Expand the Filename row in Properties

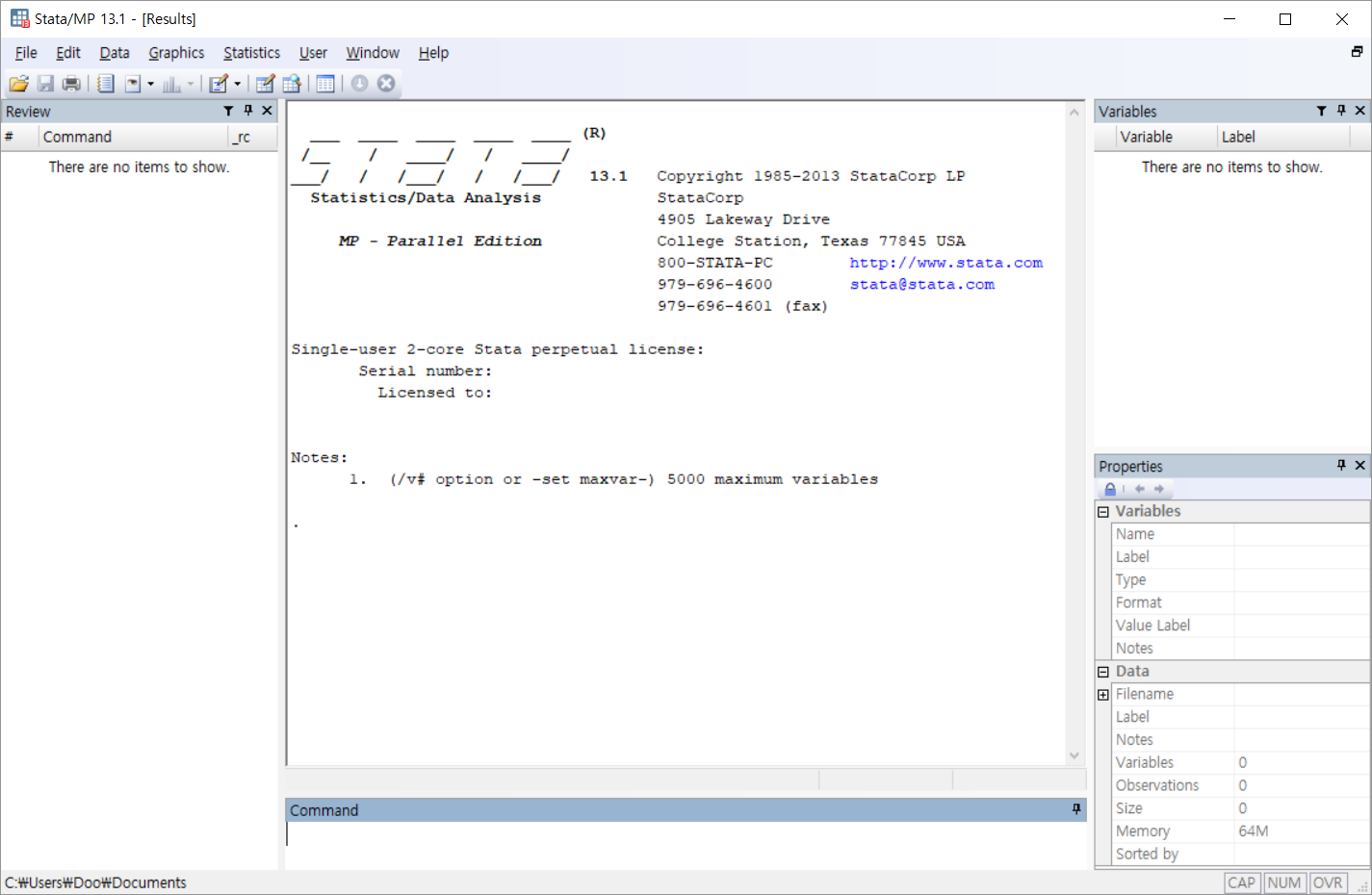pyautogui.click(x=1103, y=695)
